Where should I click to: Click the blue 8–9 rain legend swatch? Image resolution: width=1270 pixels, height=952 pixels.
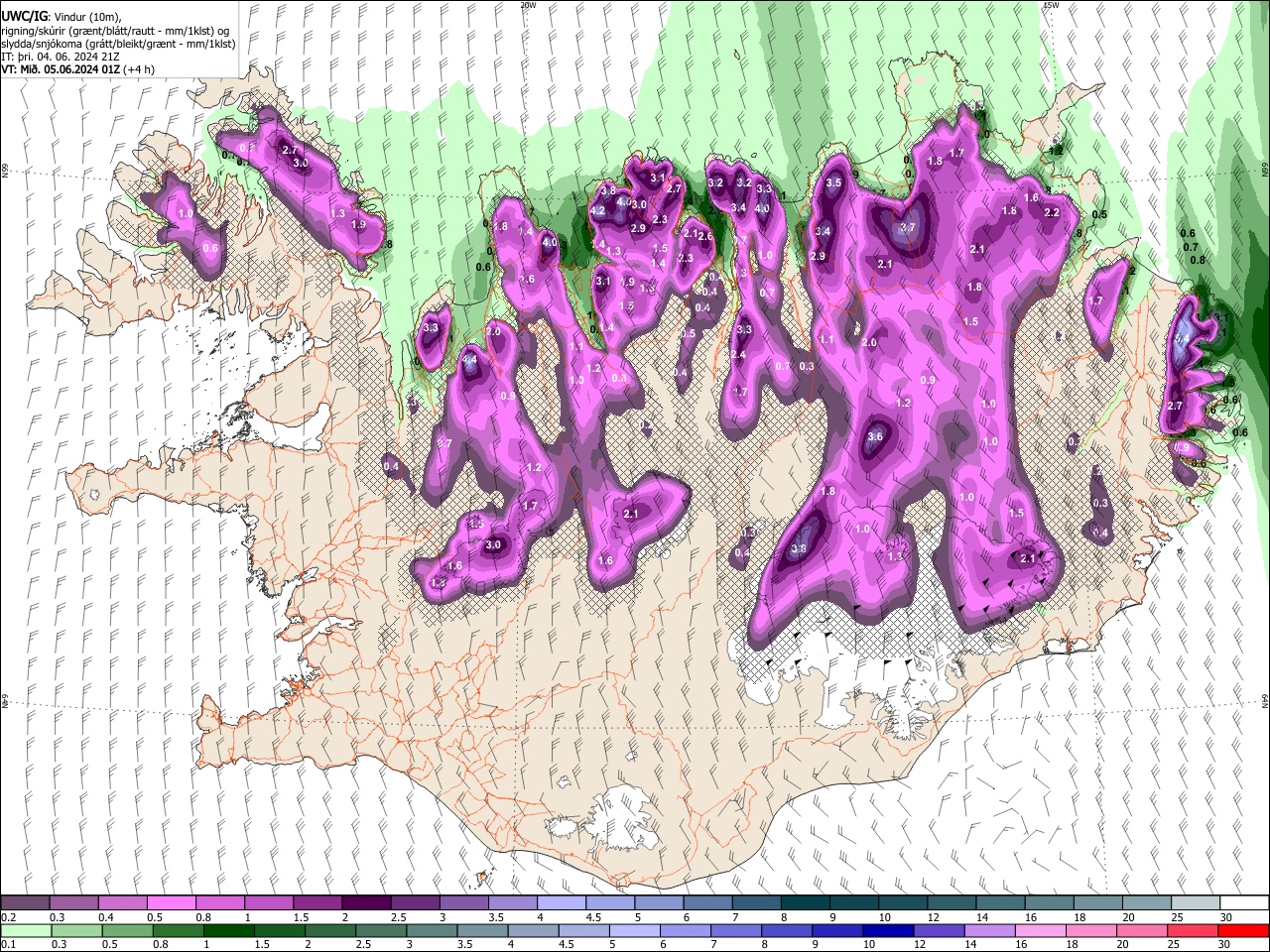tap(785, 930)
